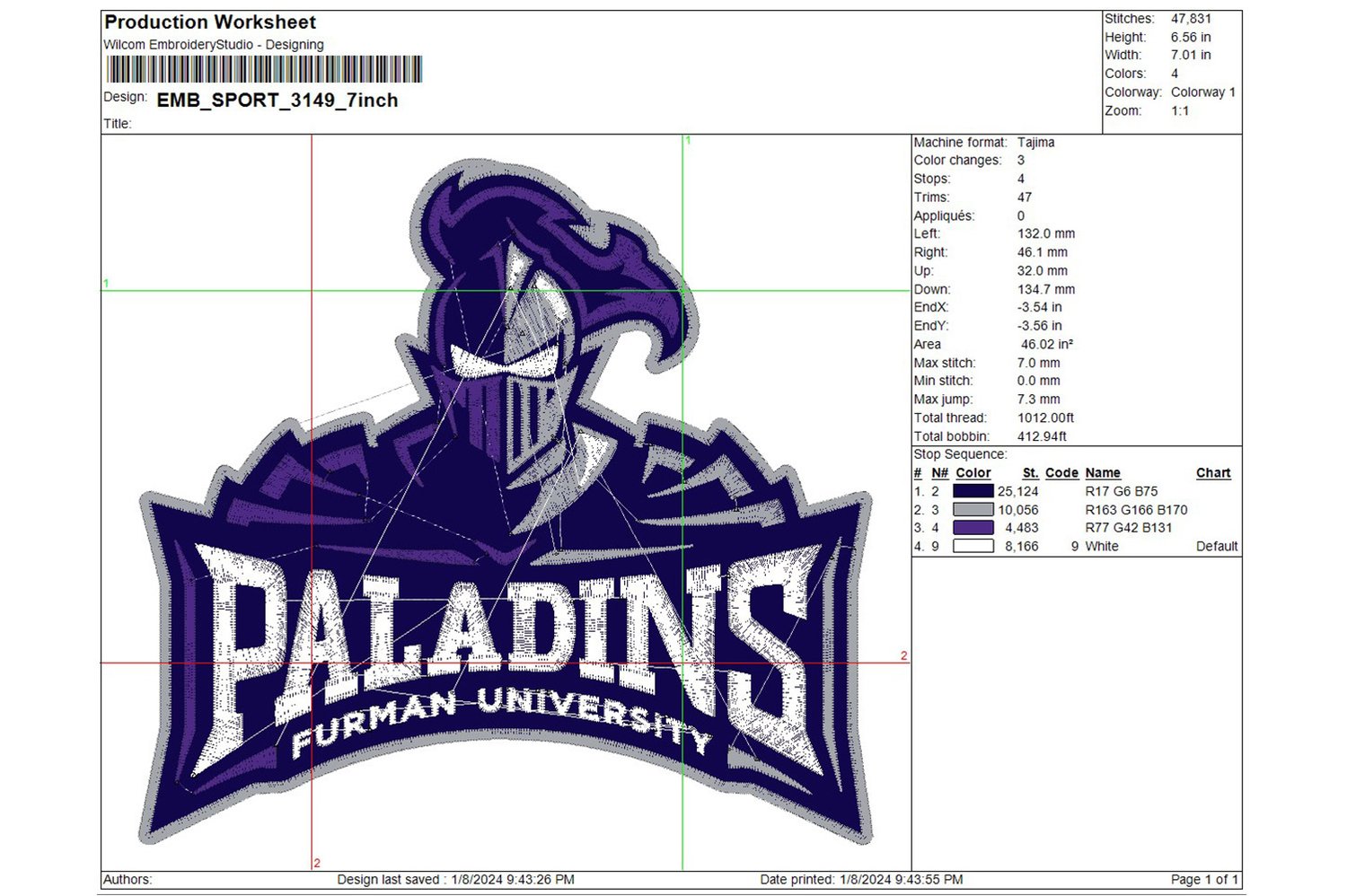Screen dimensions: 1347x896
Task: Click the barcode under the worksheet header
Action: pyautogui.click(x=264, y=70)
